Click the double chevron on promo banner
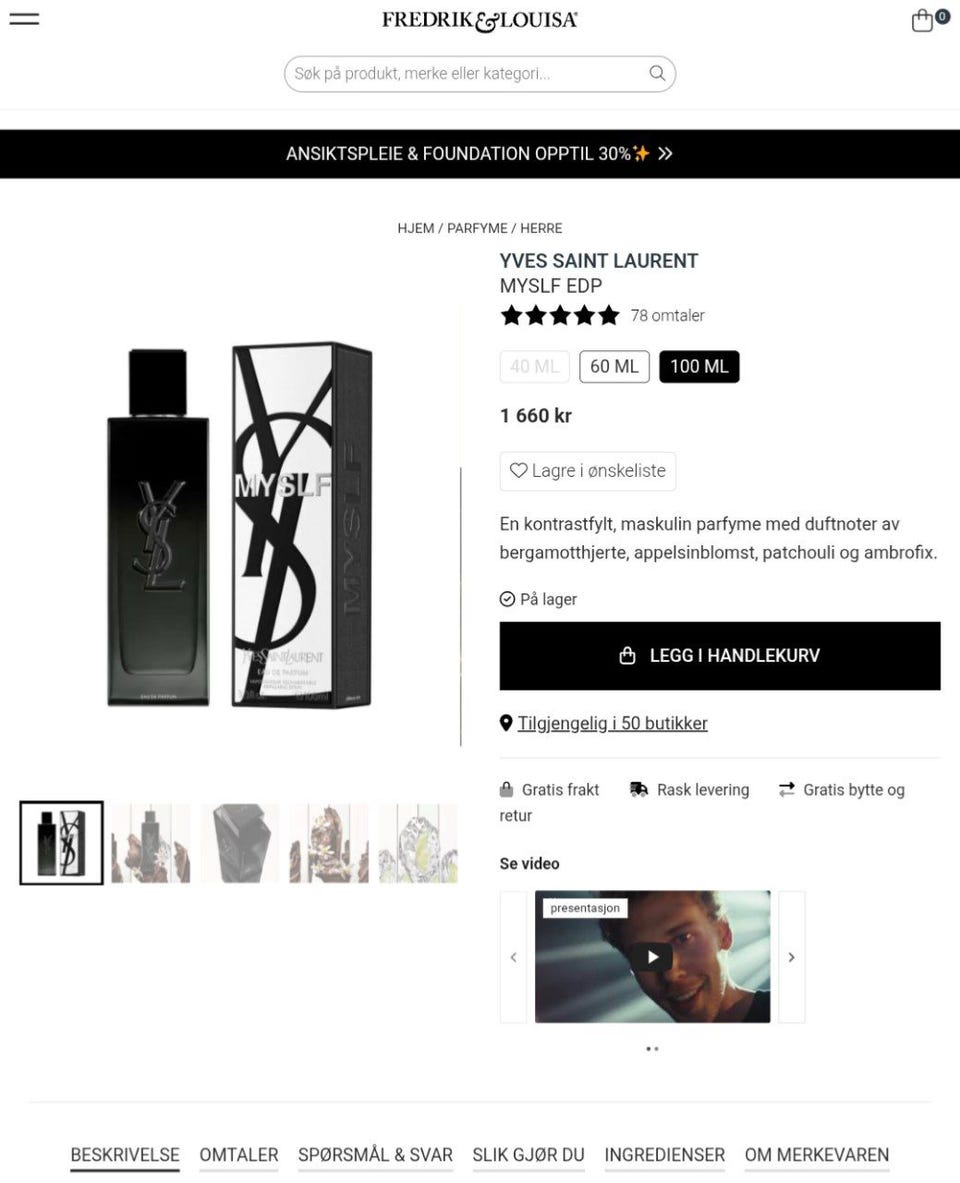 coord(665,154)
